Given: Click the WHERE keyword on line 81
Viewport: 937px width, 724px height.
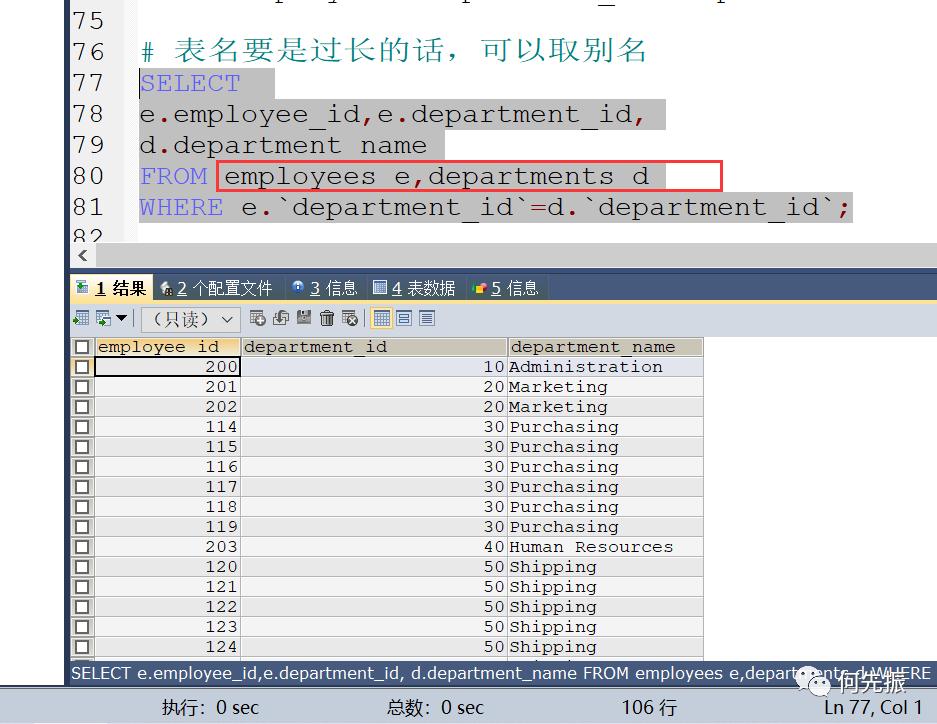Looking at the screenshot, I should 182,208.
